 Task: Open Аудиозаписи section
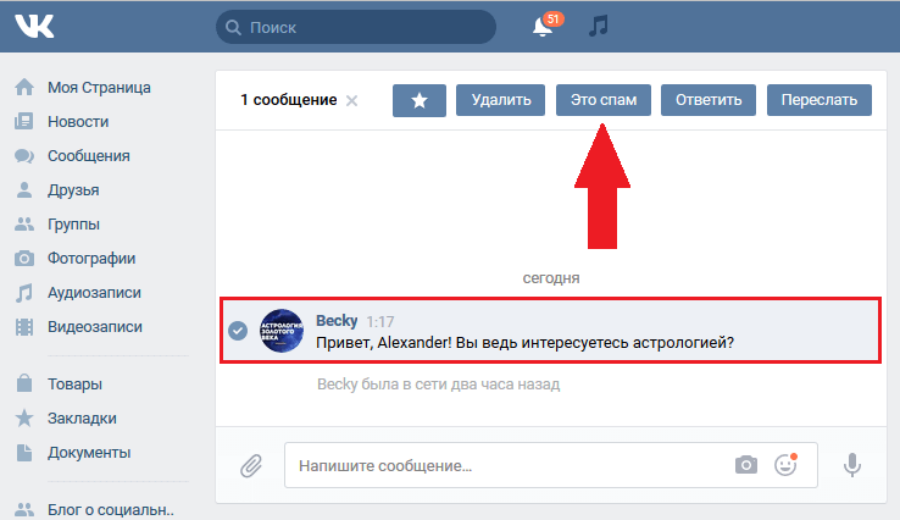click(94, 293)
